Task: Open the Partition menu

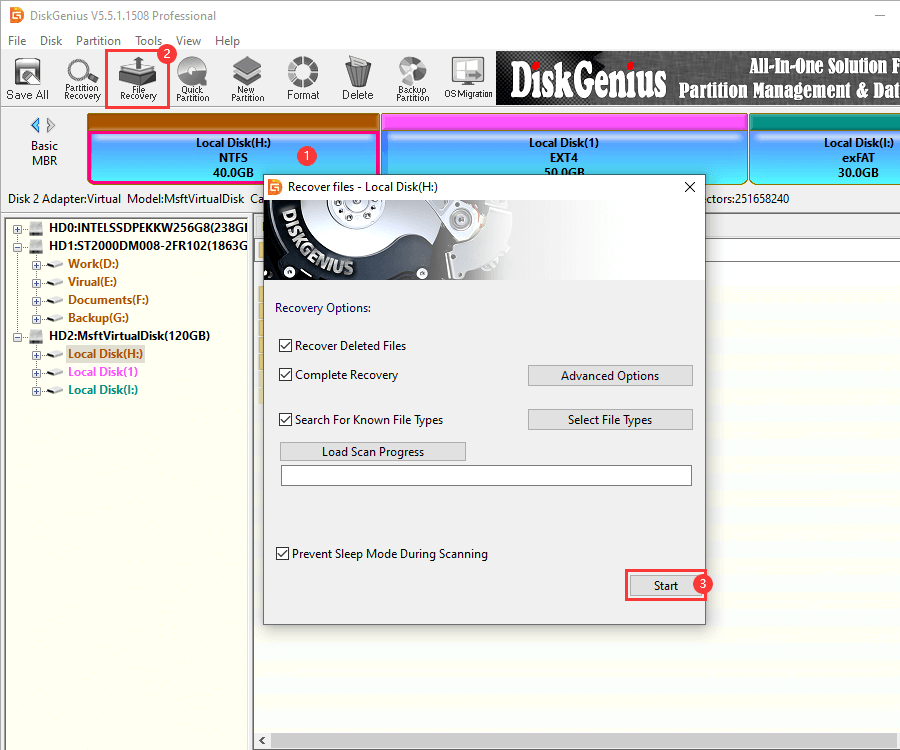Action: coord(98,41)
